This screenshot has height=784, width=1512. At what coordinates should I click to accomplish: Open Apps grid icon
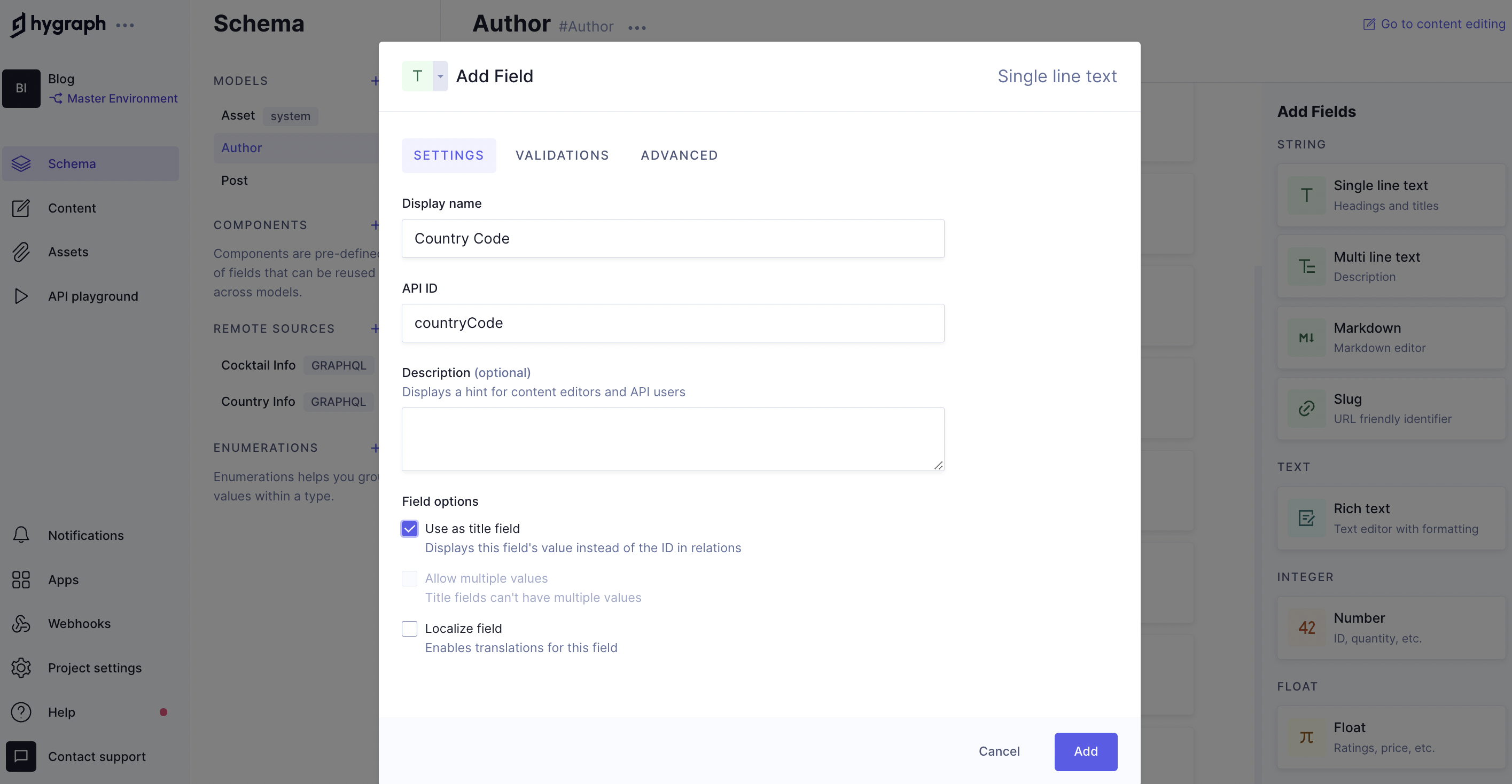pyautogui.click(x=21, y=580)
